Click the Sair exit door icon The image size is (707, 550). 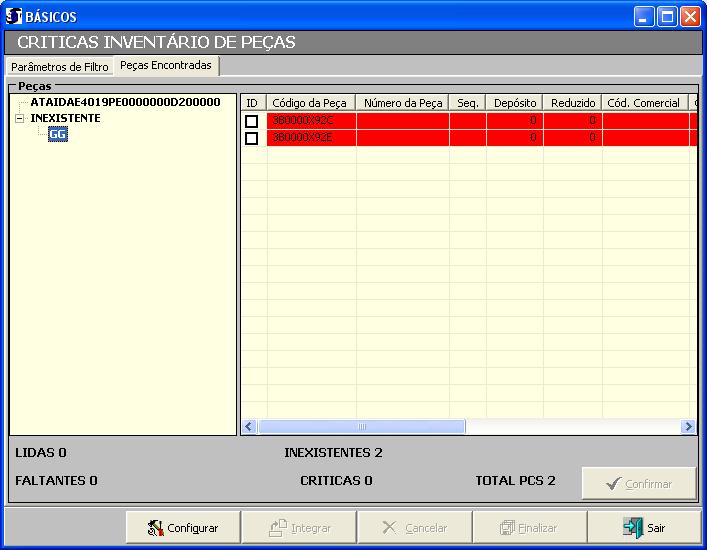(632, 527)
